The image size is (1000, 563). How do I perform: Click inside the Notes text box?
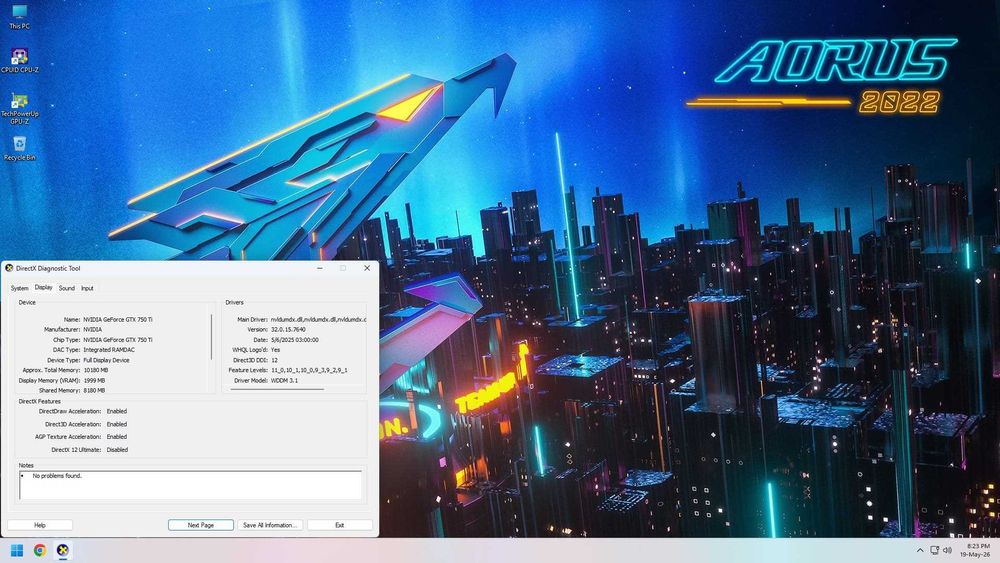coord(191,485)
